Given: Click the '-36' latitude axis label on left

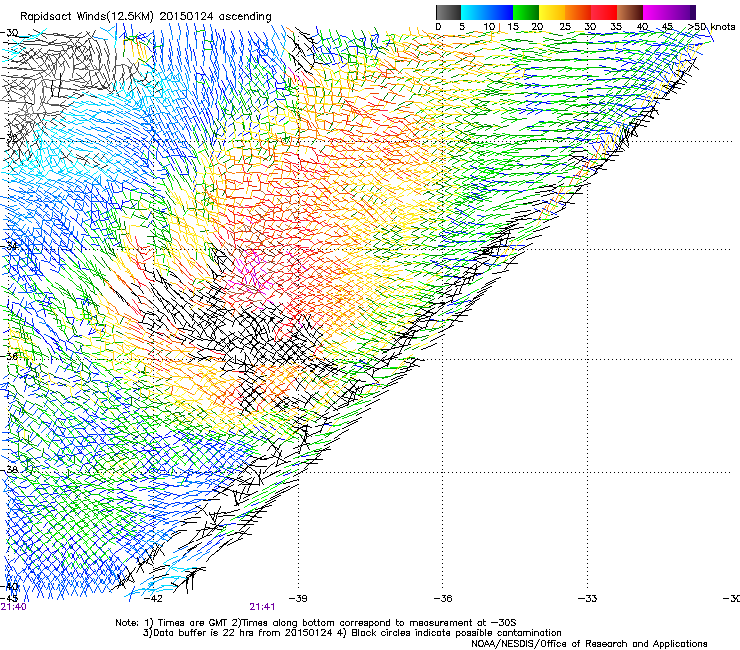Looking at the screenshot, I should 10,356.
